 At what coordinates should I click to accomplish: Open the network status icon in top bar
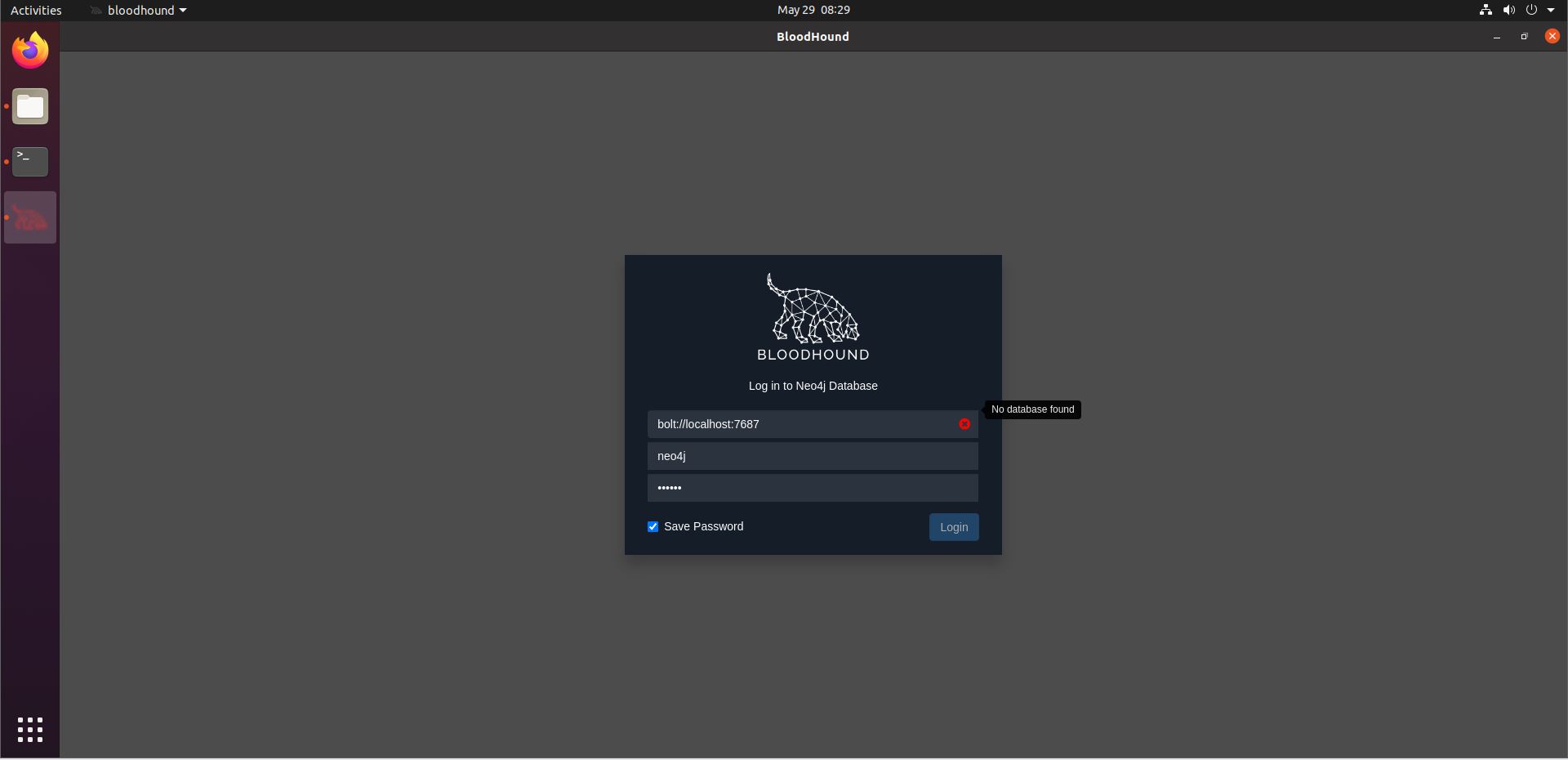(1486, 10)
